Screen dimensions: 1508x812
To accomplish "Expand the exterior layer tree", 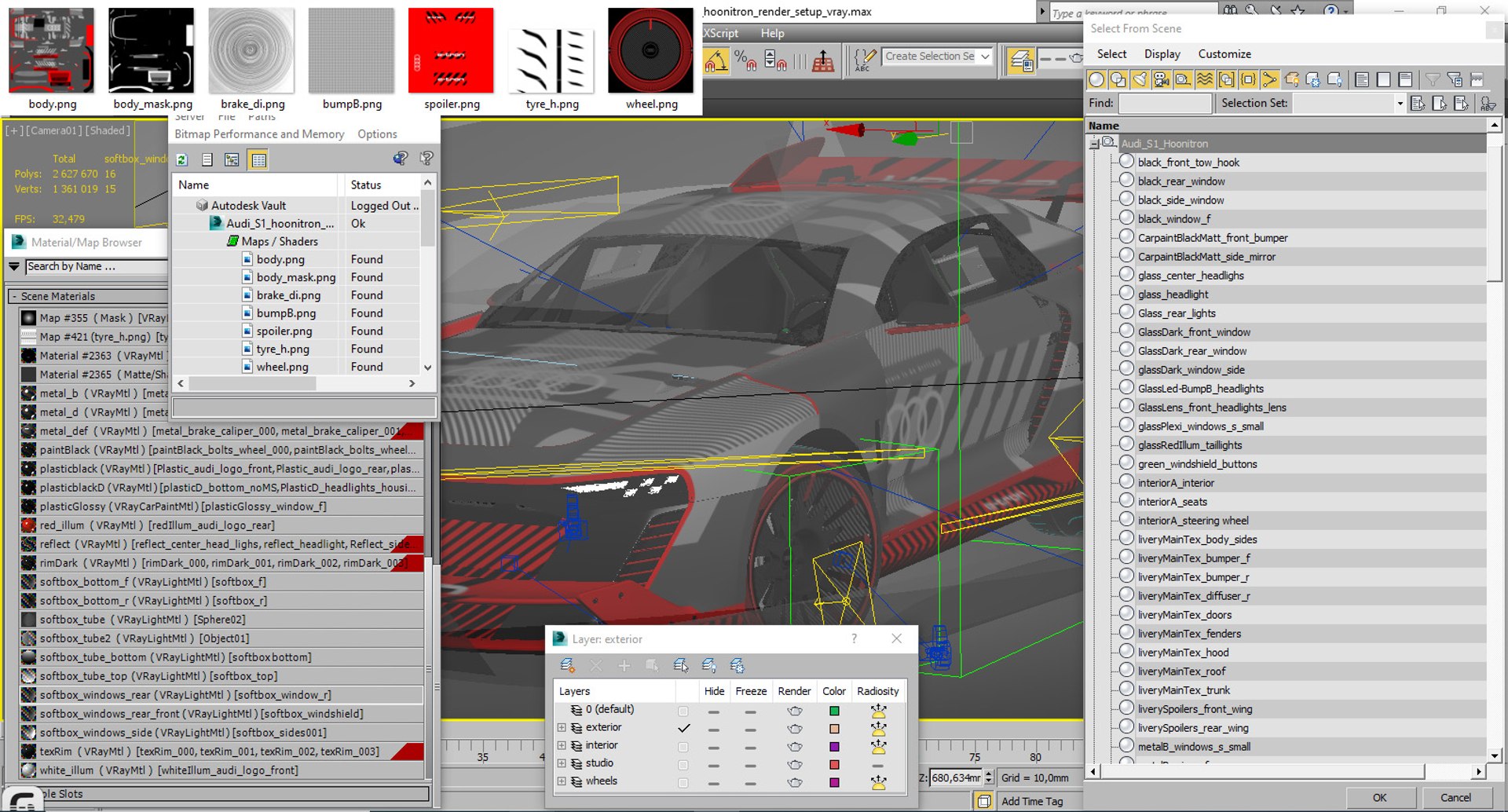I will click(x=562, y=728).
